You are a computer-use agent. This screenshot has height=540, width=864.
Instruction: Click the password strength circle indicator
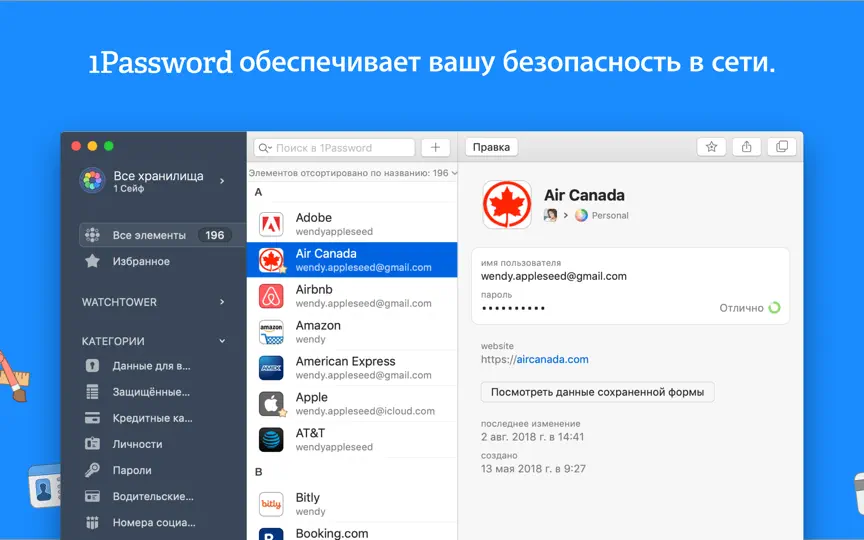[774, 307]
